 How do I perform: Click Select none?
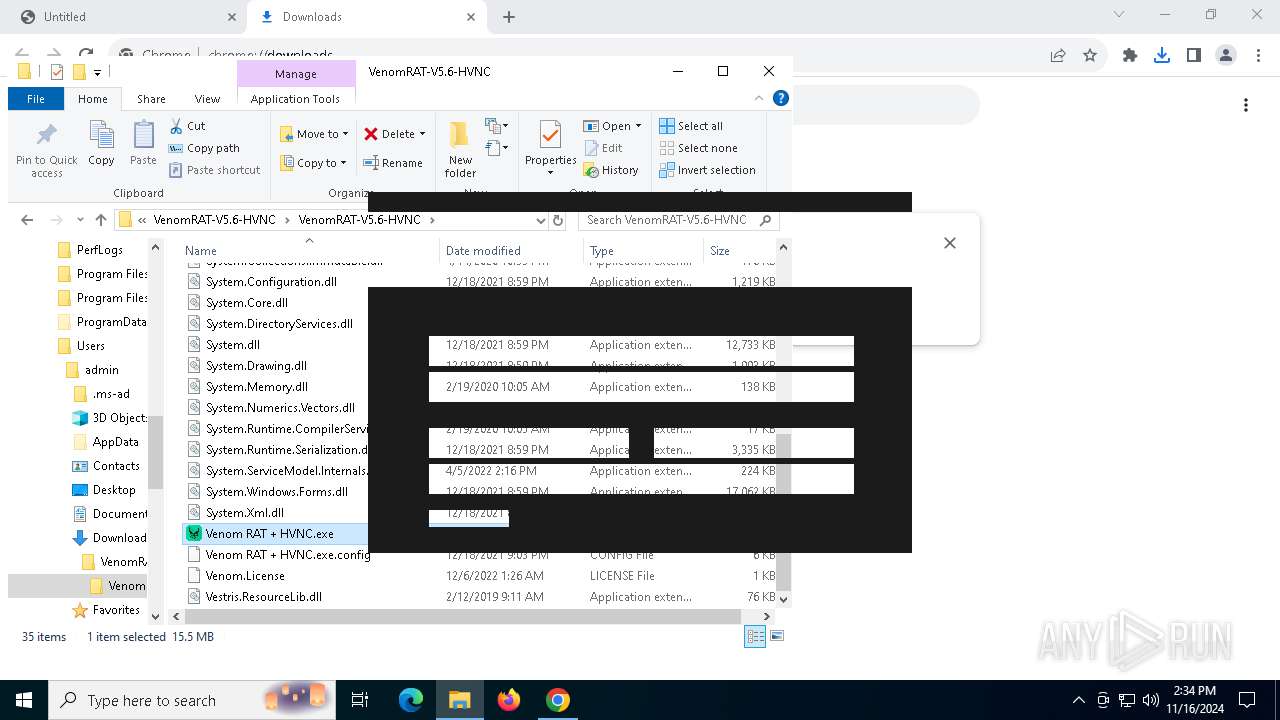(698, 148)
